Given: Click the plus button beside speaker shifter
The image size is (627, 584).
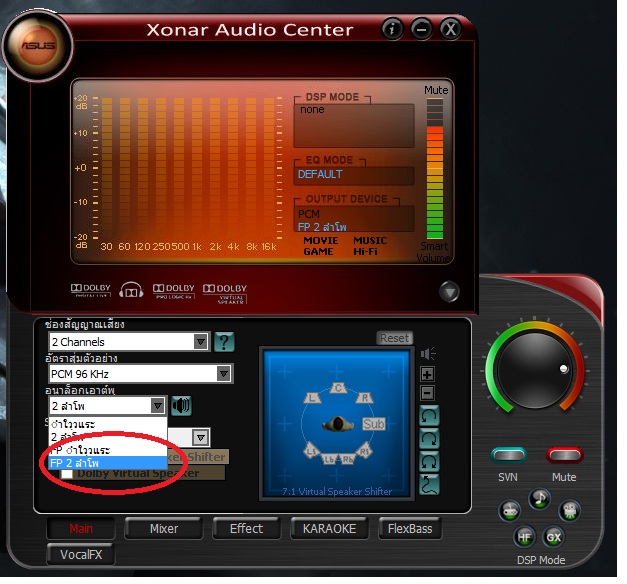Looking at the screenshot, I should point(427,374).
